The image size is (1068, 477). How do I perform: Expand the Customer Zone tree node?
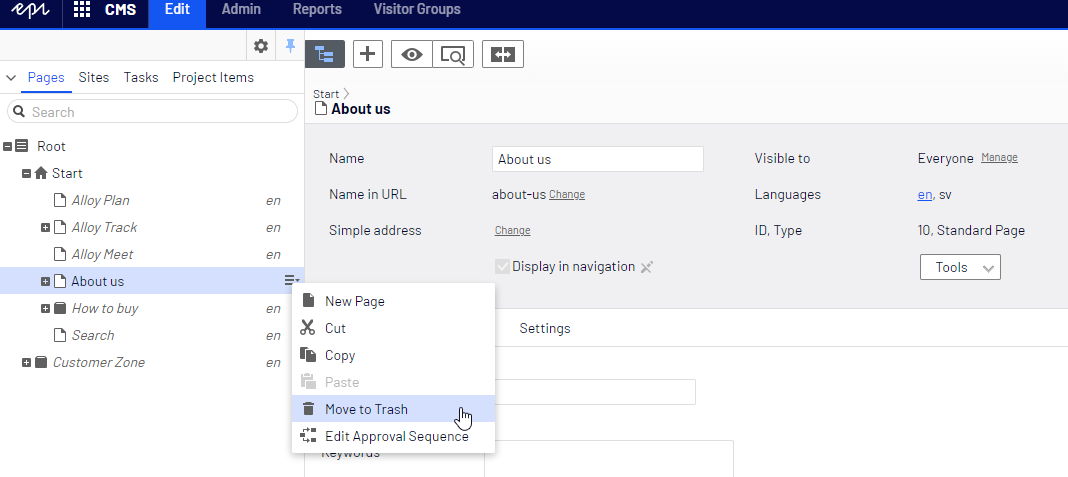click(x=27, y=363)
